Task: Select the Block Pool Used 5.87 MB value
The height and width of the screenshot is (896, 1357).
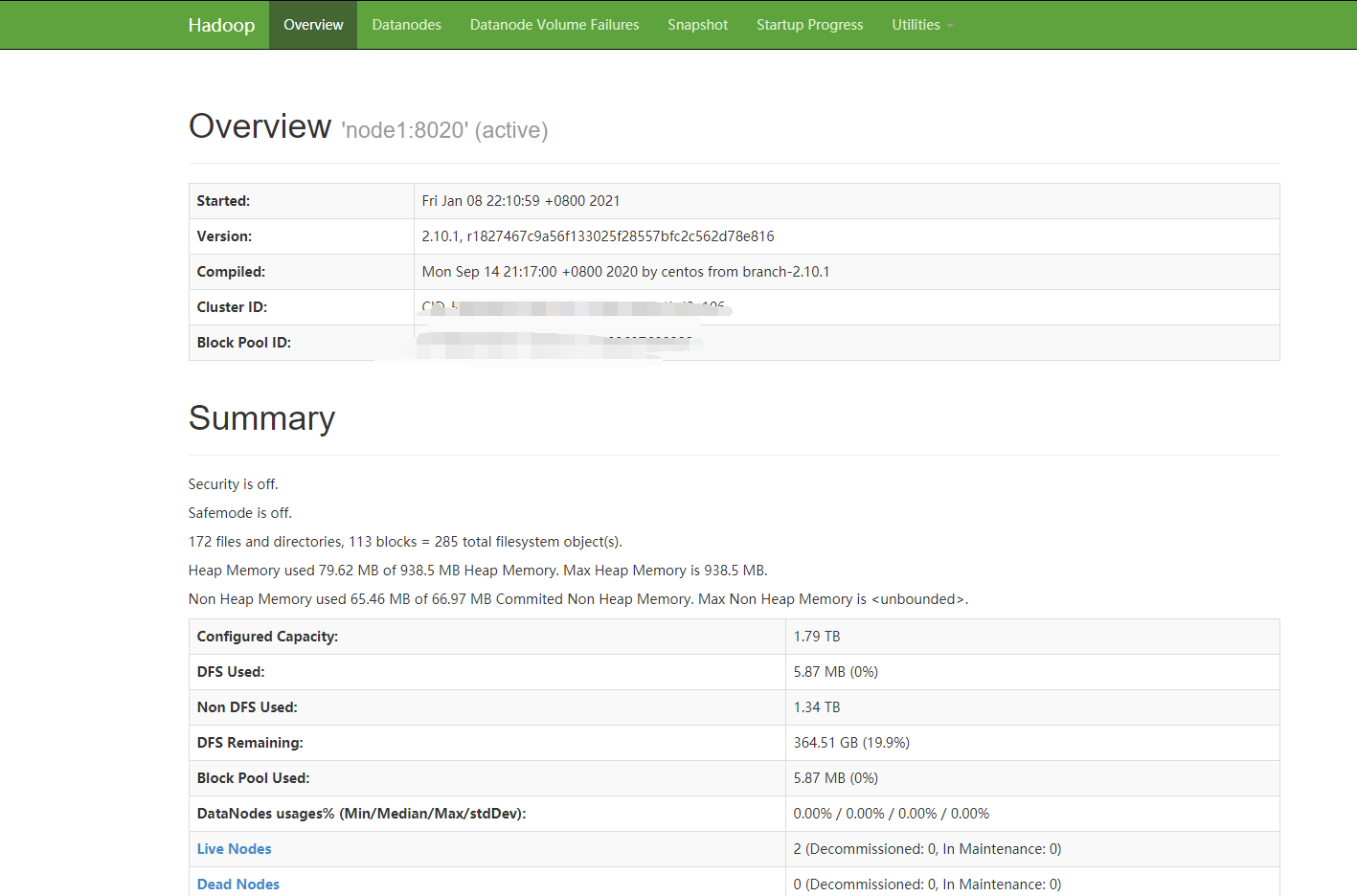Action: [835, 778]
